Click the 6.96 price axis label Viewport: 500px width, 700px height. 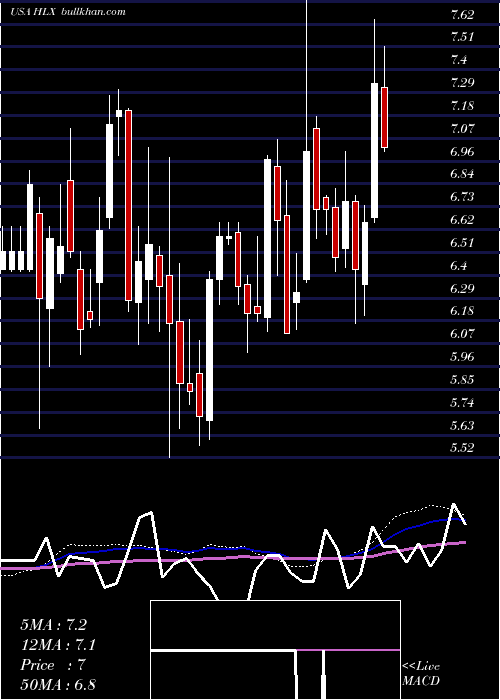pos(462,151)
